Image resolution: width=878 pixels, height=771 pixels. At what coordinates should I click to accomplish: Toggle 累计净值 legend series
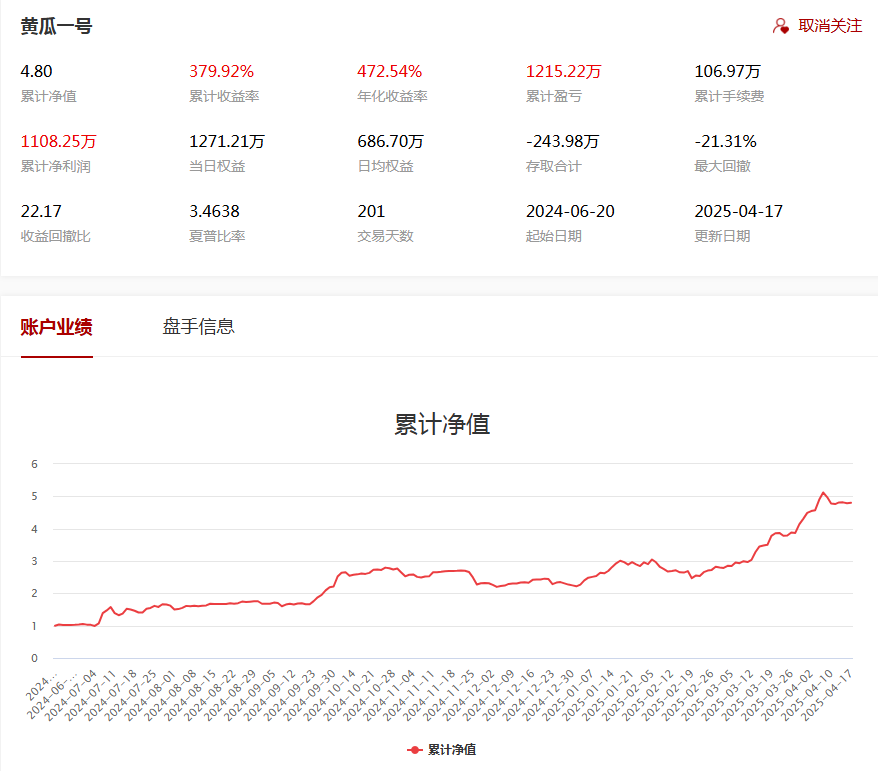click(x=441, y=750)
